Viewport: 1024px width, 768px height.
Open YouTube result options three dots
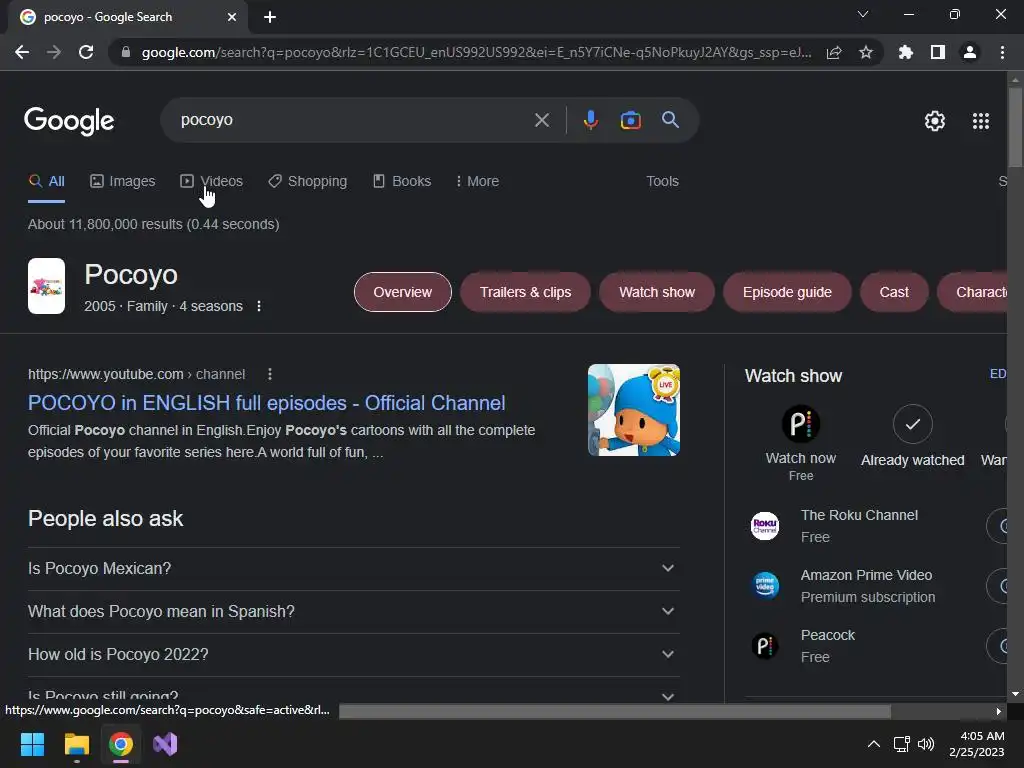[x=270, y=374]
